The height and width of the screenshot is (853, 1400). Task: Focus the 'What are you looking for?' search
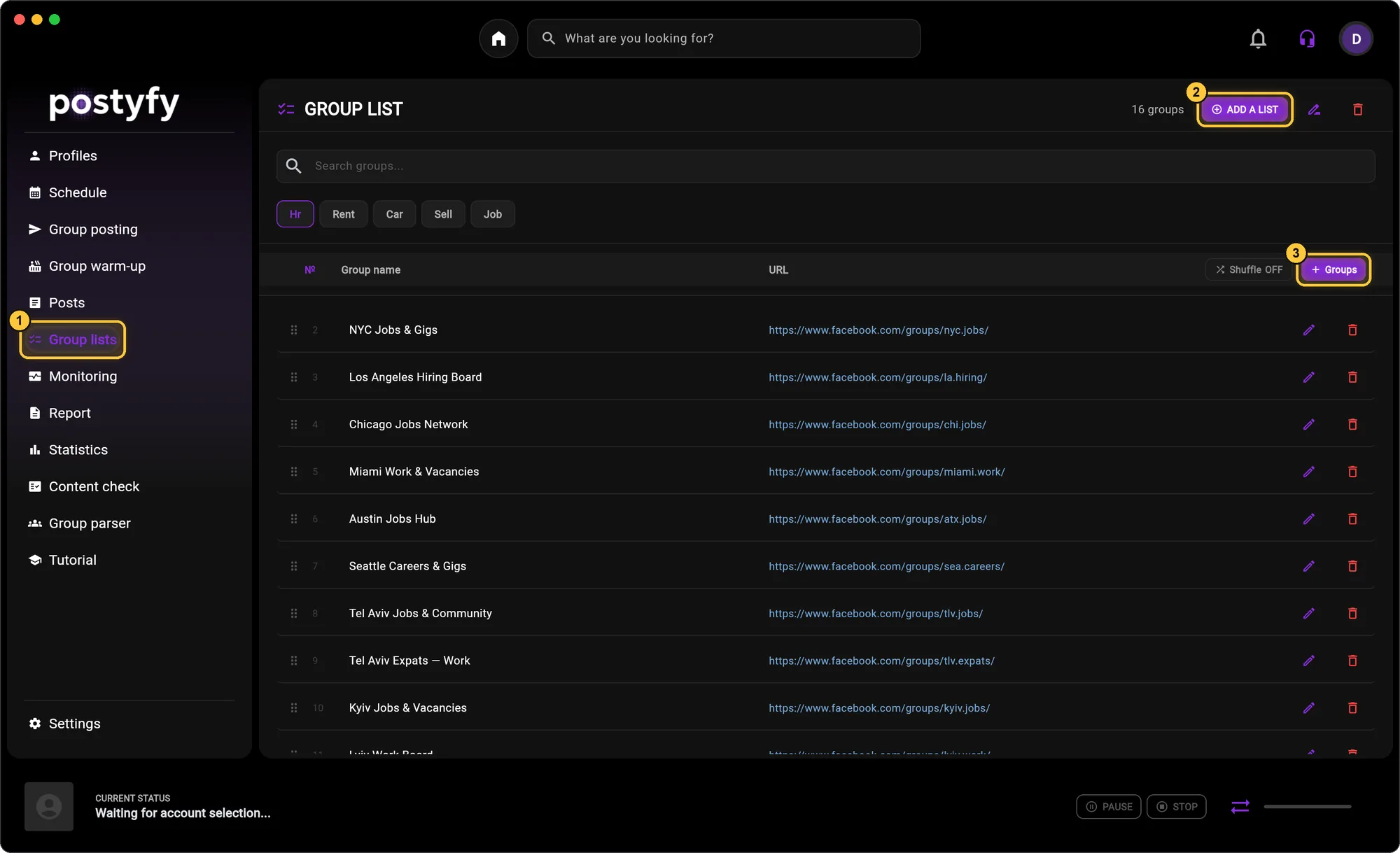point(724,38)
